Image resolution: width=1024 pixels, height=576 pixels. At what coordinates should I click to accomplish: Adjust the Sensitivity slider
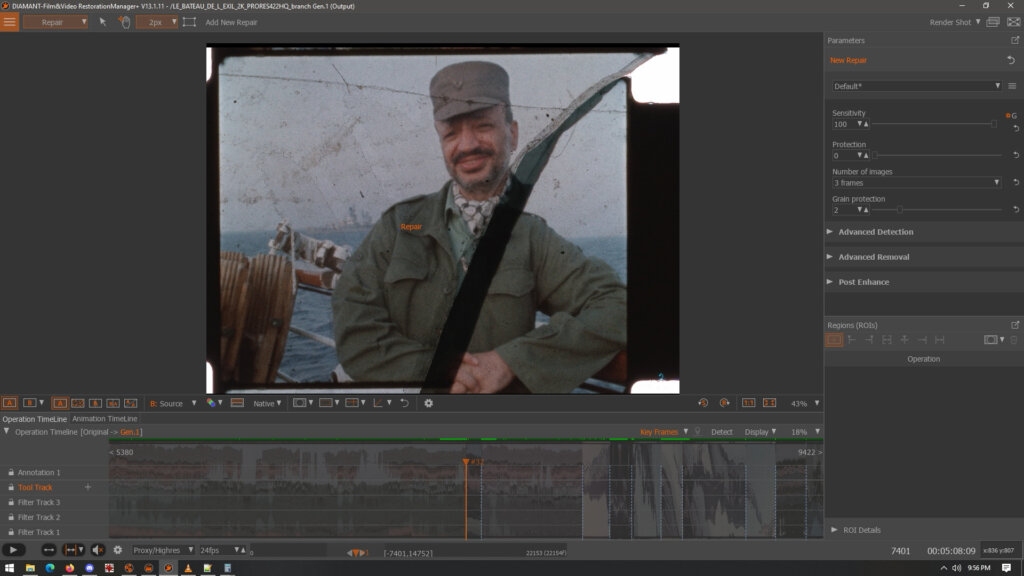[935, 124]
